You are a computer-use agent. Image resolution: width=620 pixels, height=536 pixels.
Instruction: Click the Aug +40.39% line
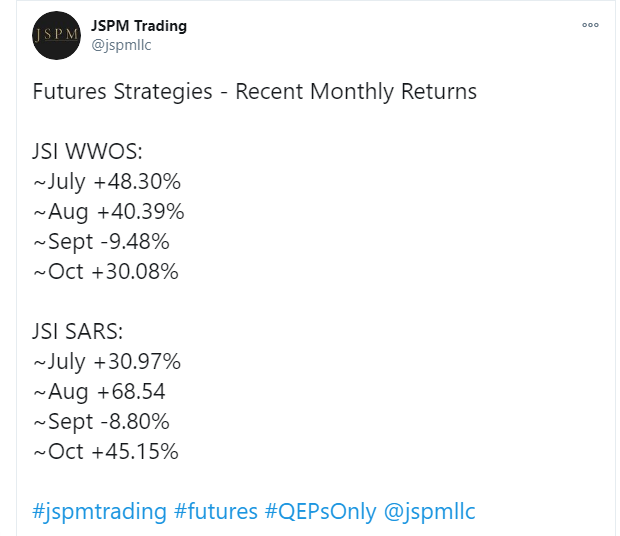pos(109,212)
